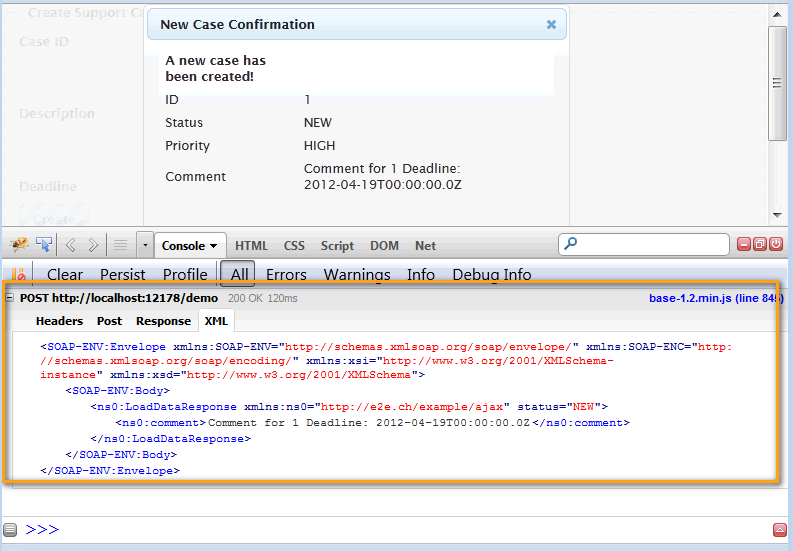The width and height of the screenshot is (793, 551).
Task: Click the break on errors icon
Action: (x=19, y=275)
